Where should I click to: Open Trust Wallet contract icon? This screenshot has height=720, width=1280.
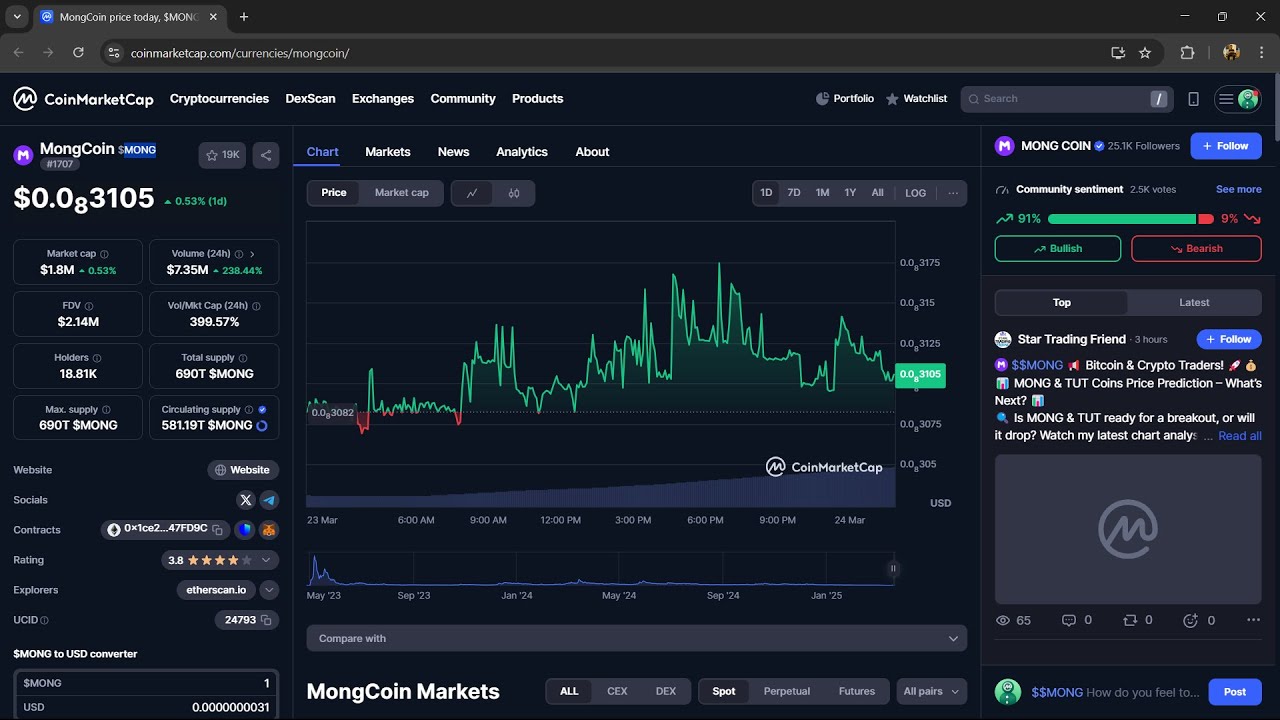point(245,530)
